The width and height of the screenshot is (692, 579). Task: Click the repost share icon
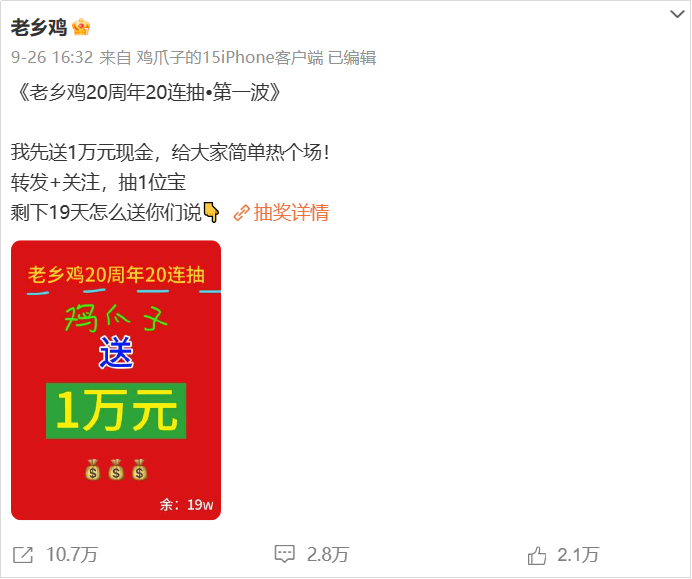23,555
